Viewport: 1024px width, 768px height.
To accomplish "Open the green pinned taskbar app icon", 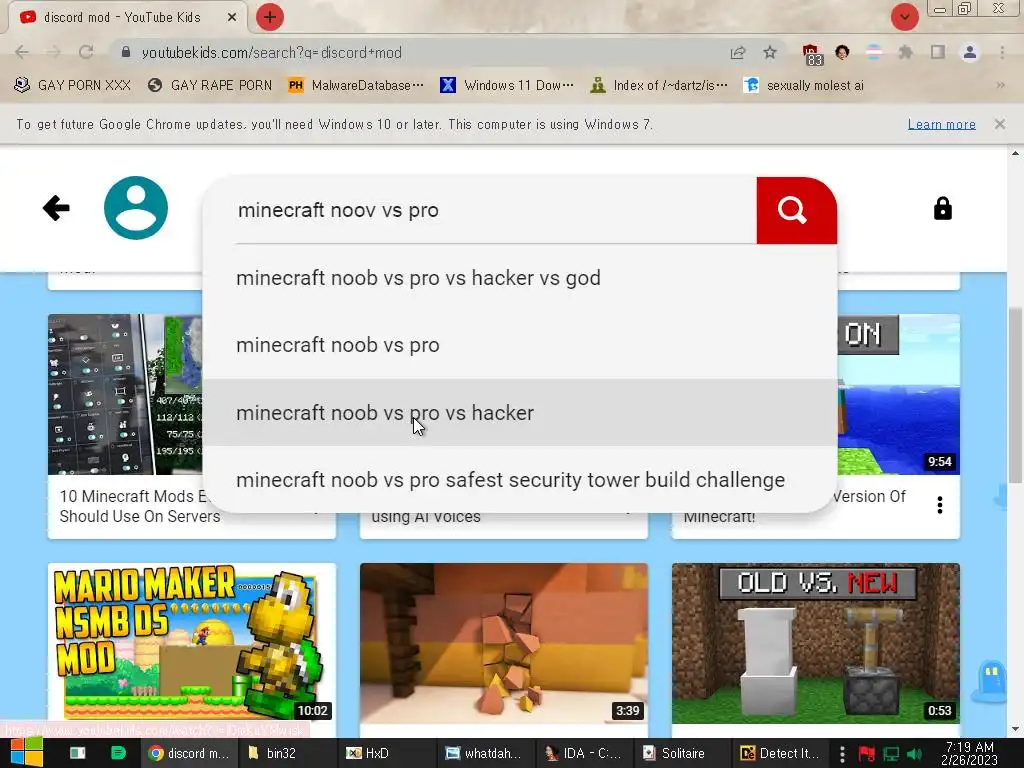I will [x=118, y=753].
